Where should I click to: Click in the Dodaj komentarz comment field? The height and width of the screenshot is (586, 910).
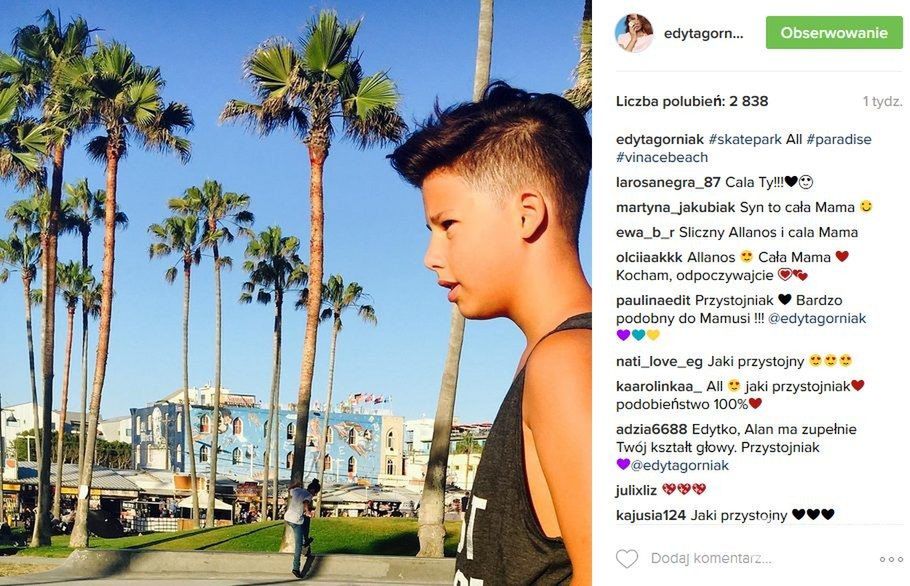[x=743, y=559]
